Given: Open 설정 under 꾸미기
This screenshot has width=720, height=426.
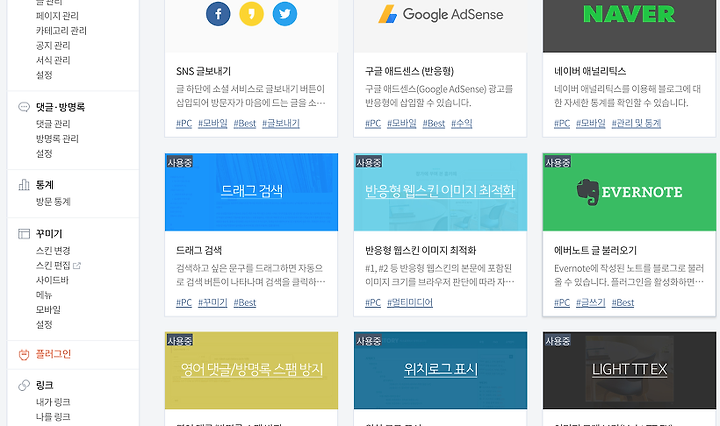Looking at the screenshot, I should point(44,325).
